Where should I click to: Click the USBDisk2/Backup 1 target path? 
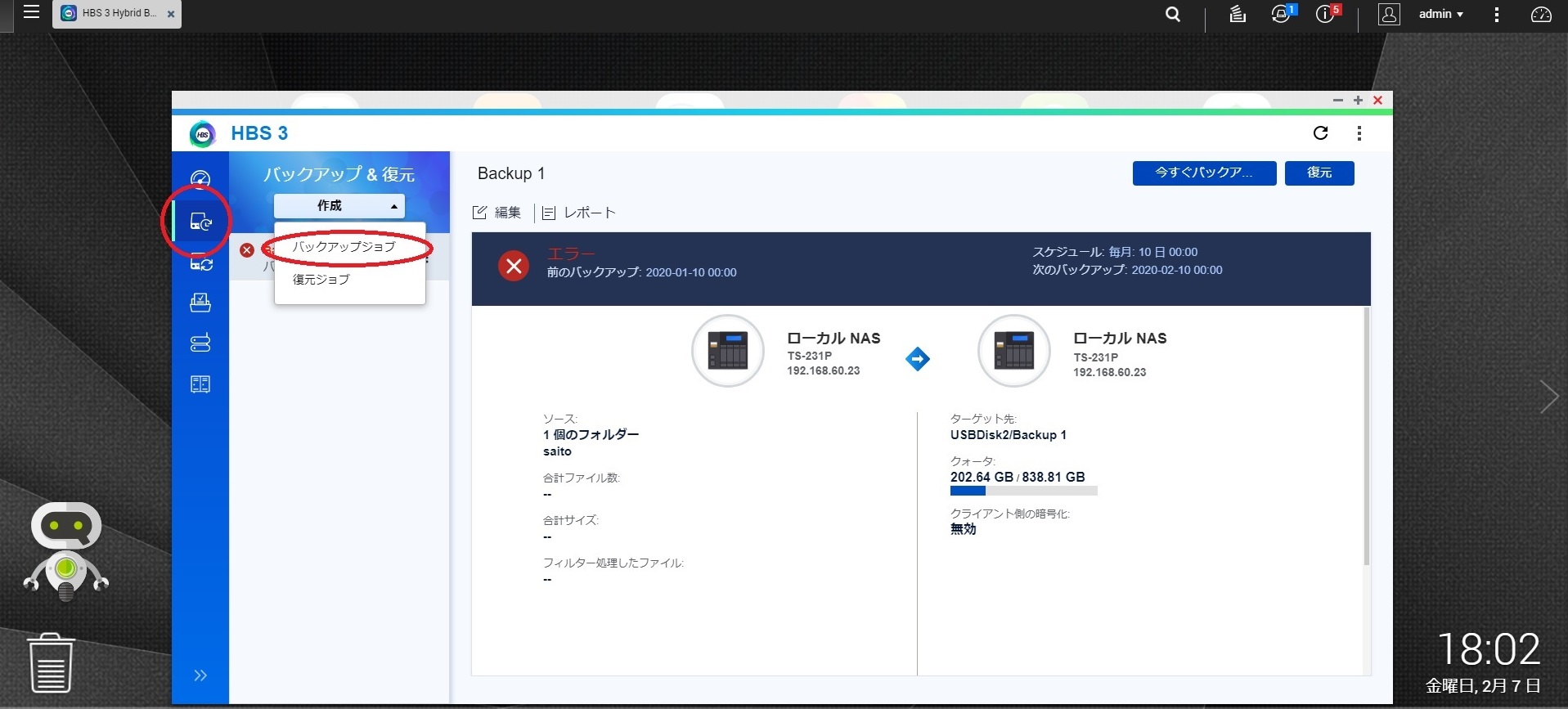[x=1009, y=435]
